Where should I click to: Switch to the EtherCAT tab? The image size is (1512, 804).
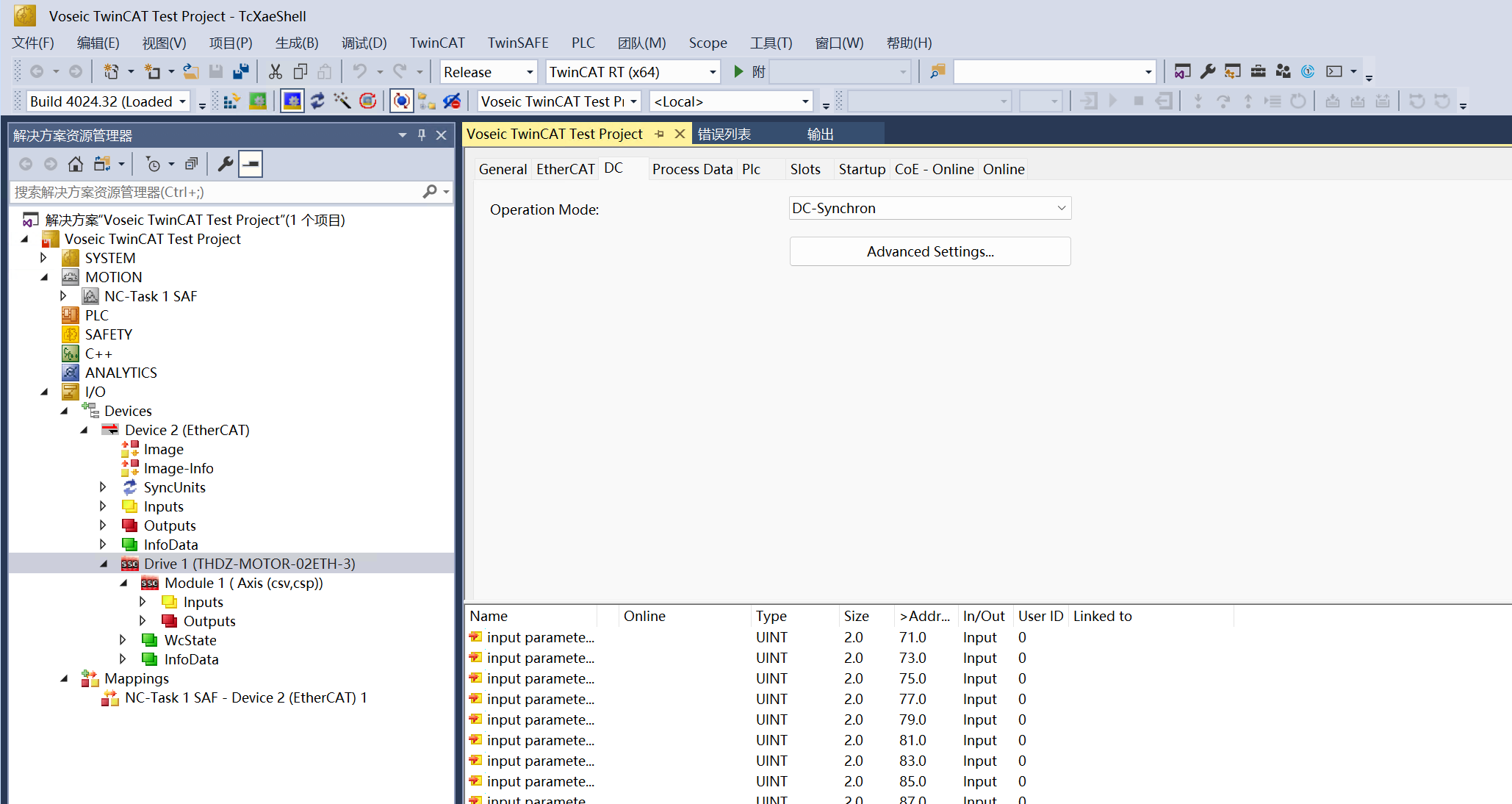[x=565, y=169]
